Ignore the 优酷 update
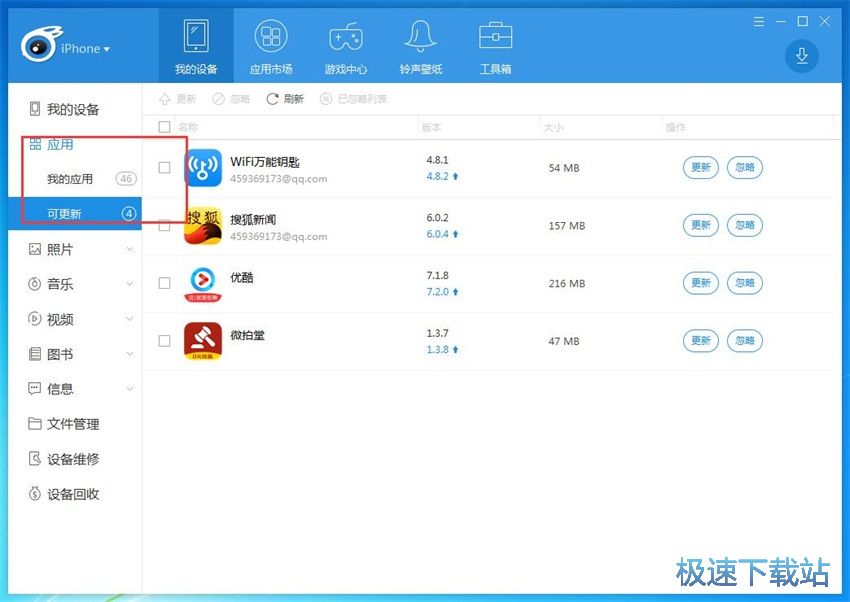 click(x=745, y=283)
